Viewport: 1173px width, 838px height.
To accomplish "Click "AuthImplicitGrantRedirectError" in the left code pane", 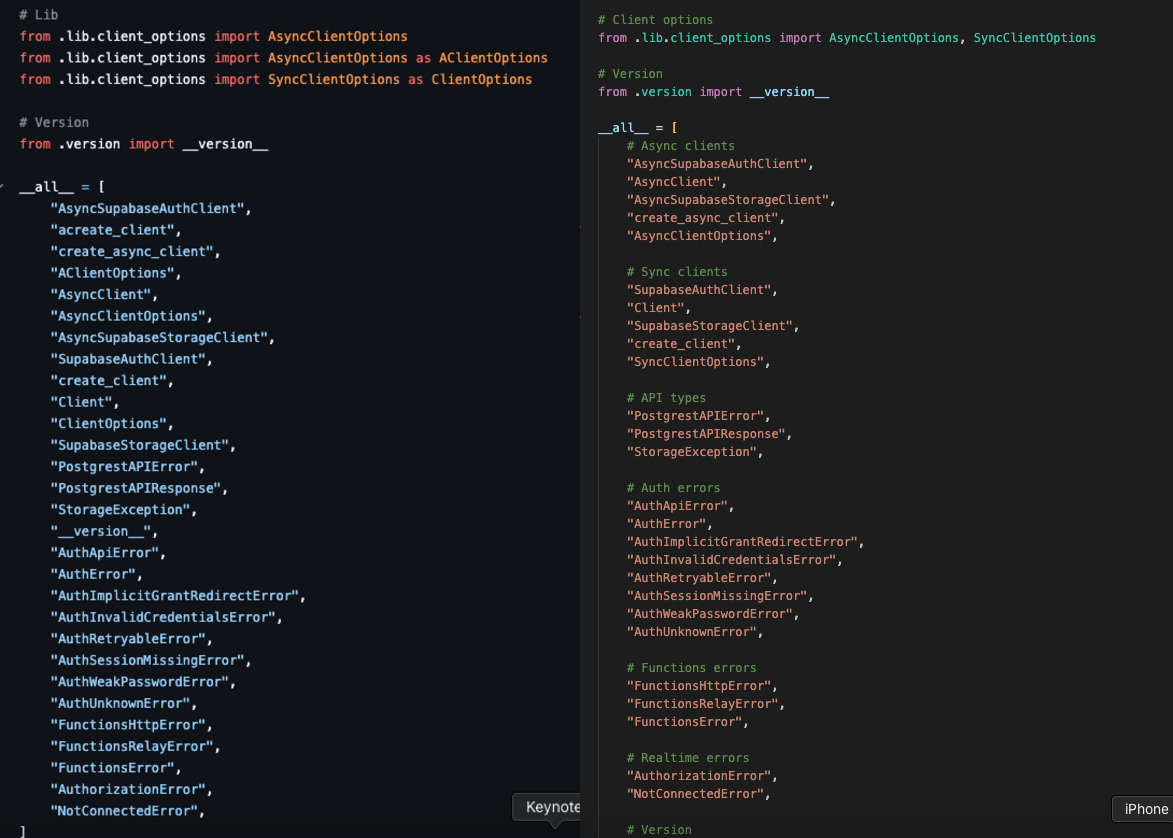I will click(178, 596).
